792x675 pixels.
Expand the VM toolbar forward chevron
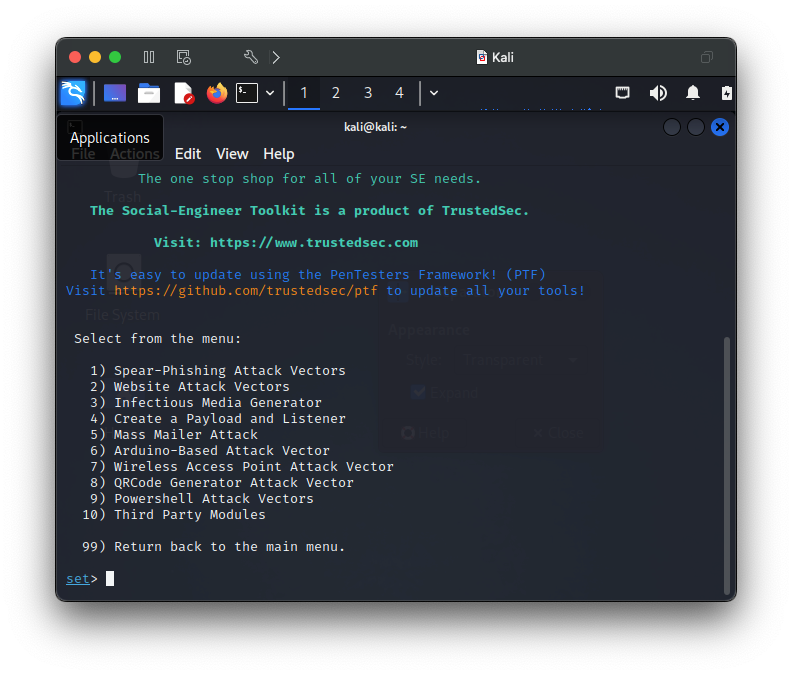[276, 57]
